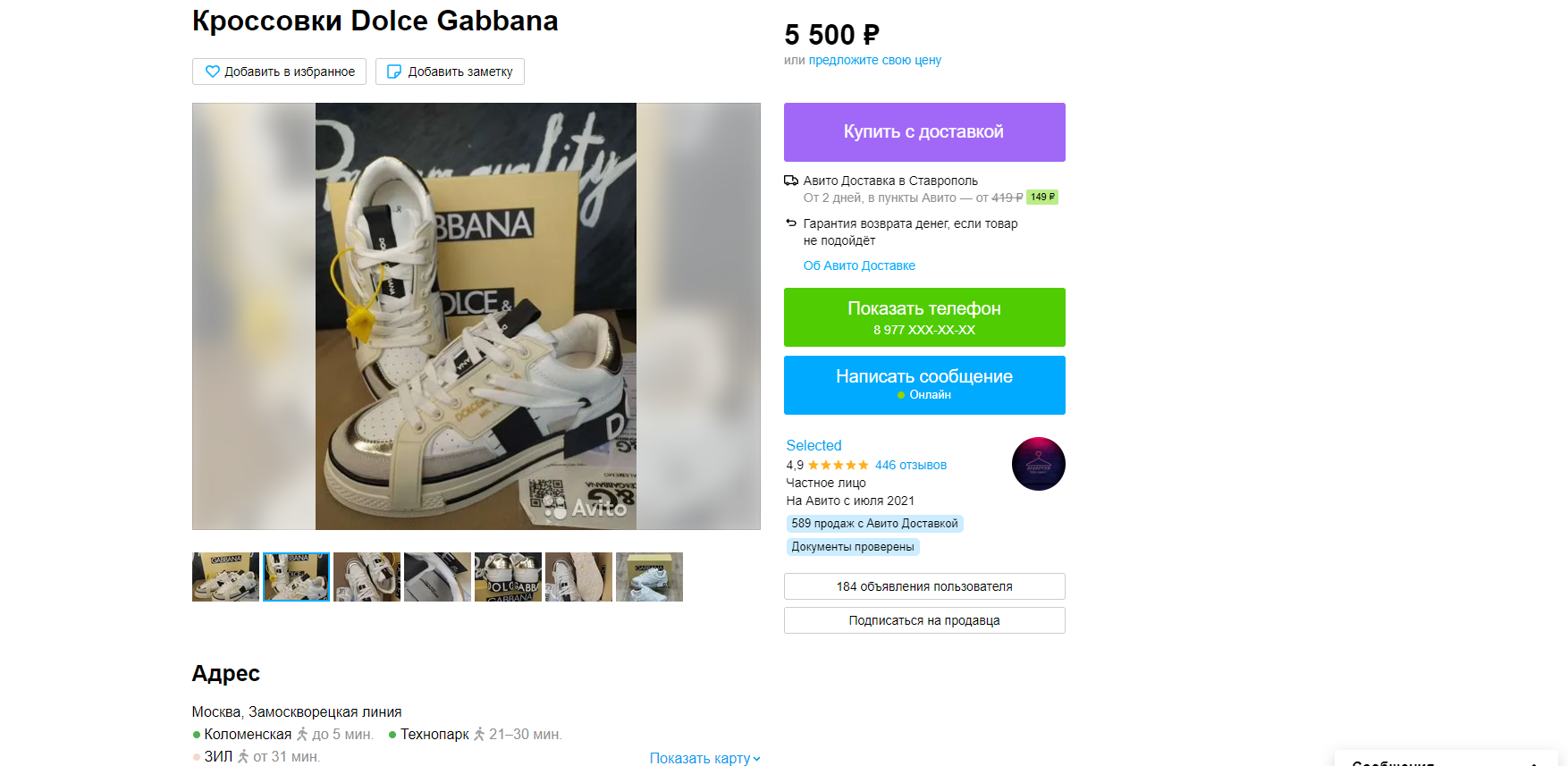Click the heart icon to add to favorites

(213, 72)
